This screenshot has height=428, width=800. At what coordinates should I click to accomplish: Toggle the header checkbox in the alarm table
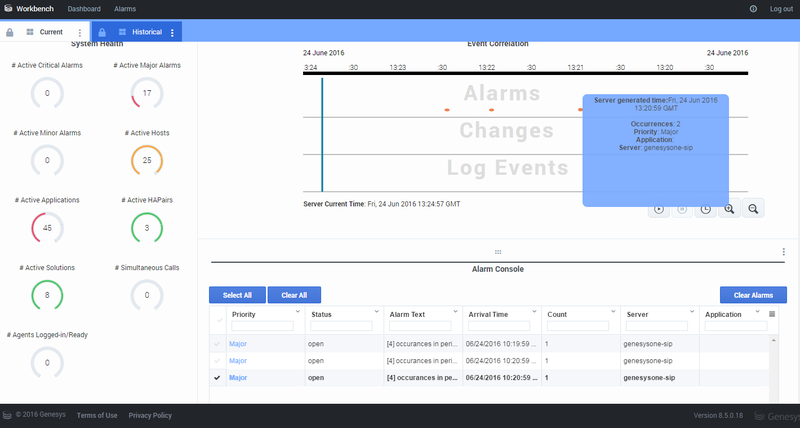click(x=219, y=320)
